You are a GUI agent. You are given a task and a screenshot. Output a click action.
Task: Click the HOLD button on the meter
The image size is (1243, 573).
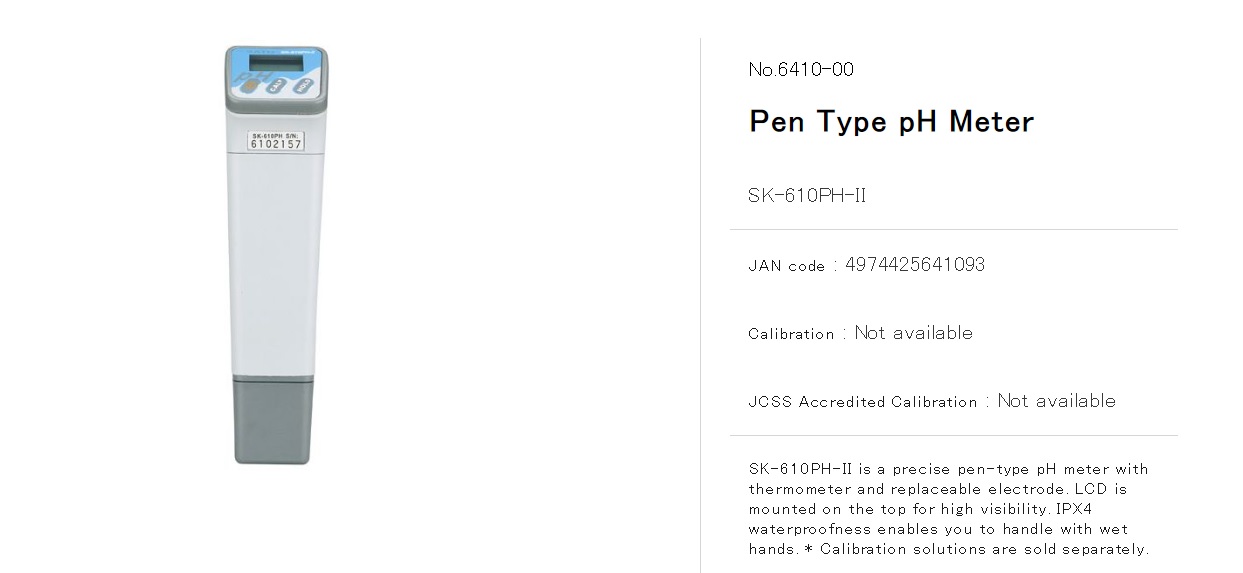pyautogui.click(x=303, y=87)
